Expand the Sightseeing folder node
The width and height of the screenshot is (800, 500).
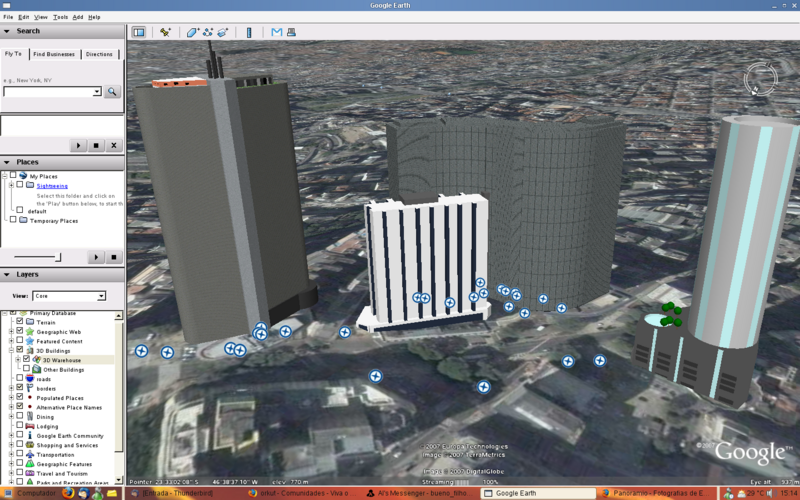[x=12, y=185]
